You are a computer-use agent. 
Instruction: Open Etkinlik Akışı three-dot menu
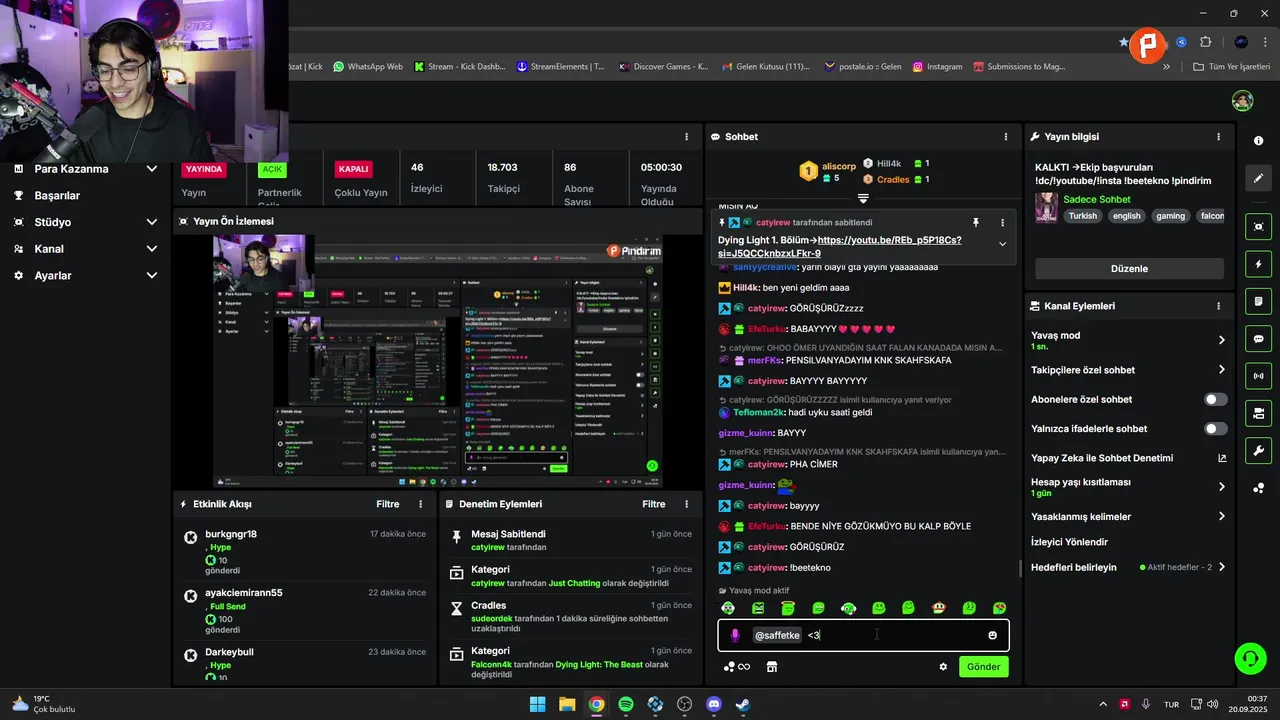click(421, 504)
